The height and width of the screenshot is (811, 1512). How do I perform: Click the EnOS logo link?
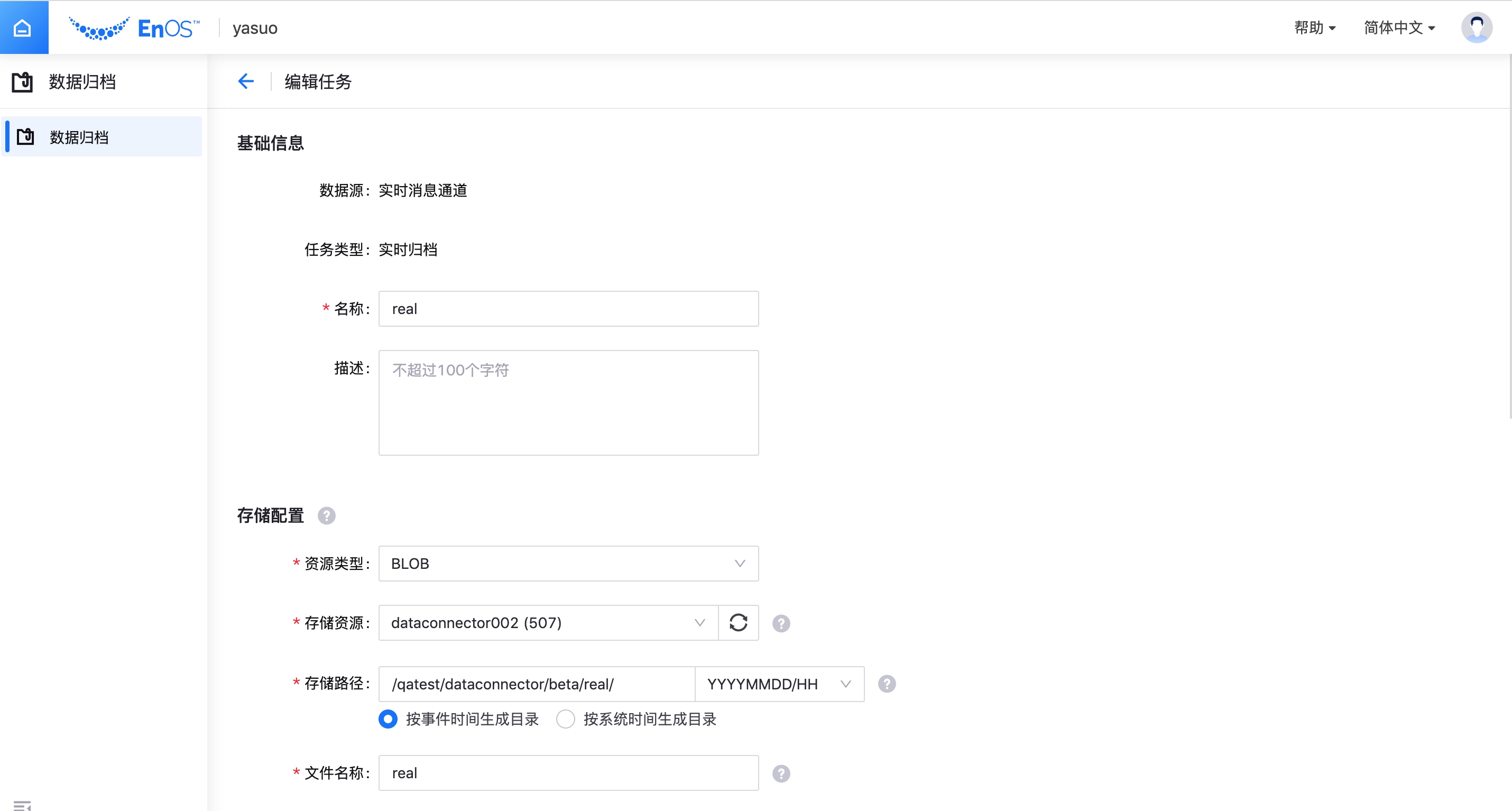(134, 27)
